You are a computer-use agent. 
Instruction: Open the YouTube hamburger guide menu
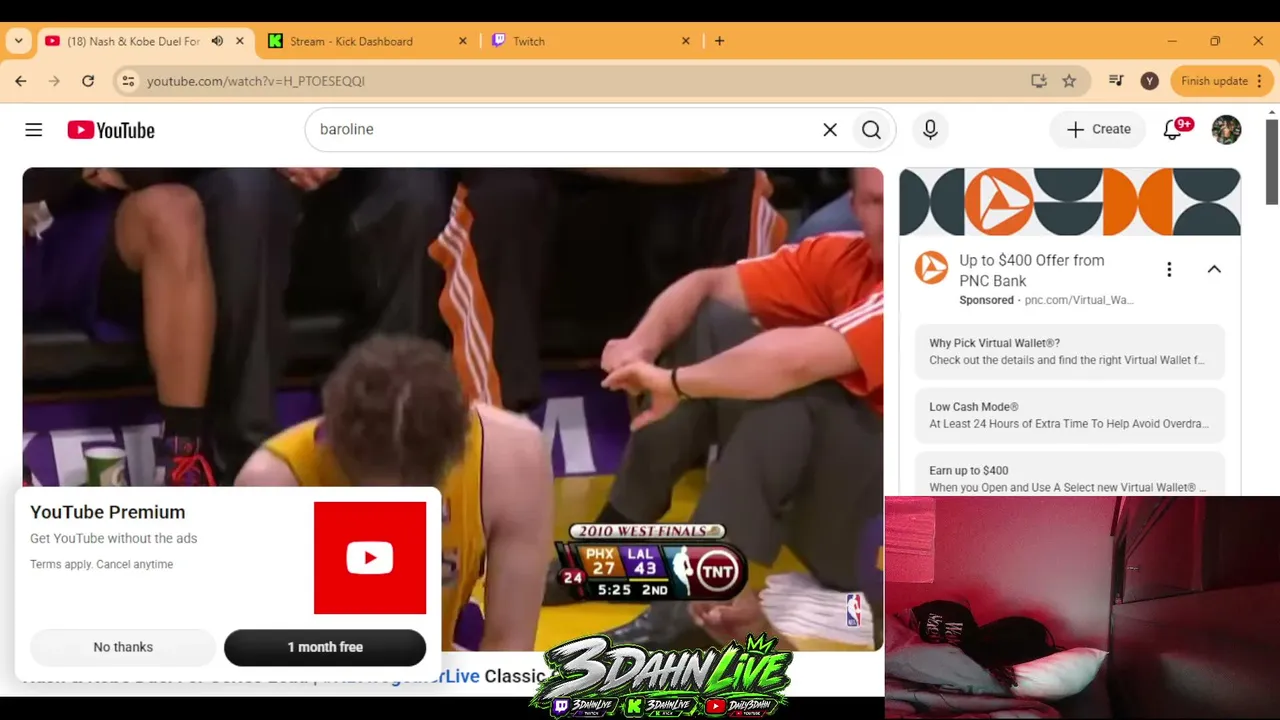pos(34,130)
